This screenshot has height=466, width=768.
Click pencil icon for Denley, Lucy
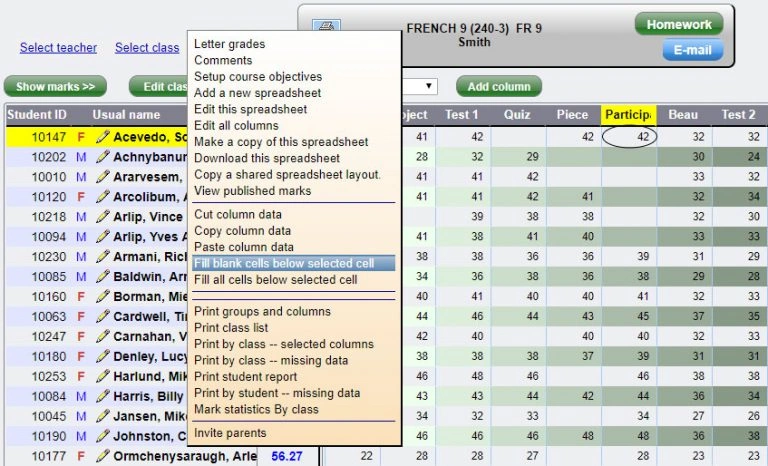click(x=102, y=357)
